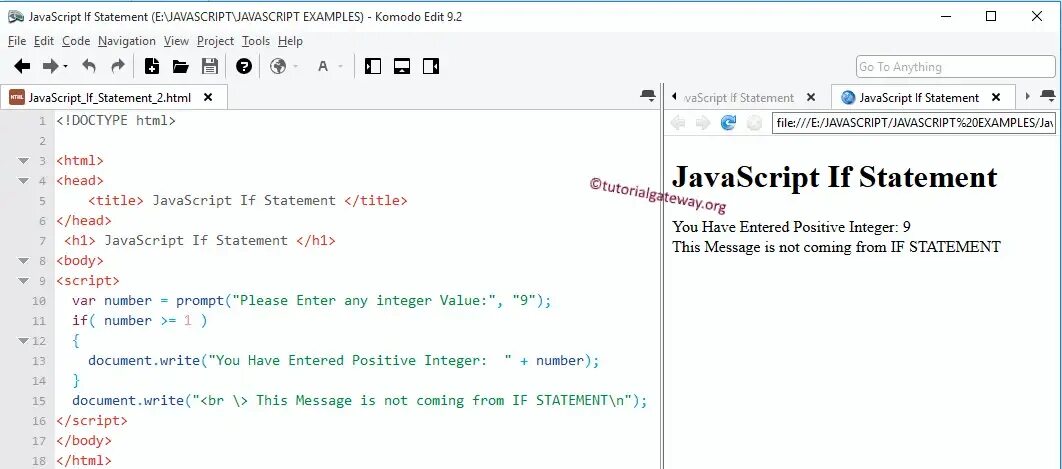Stop loading the preview page
The height and width of the screenshot is (469, 1062).
click(754, 123)
